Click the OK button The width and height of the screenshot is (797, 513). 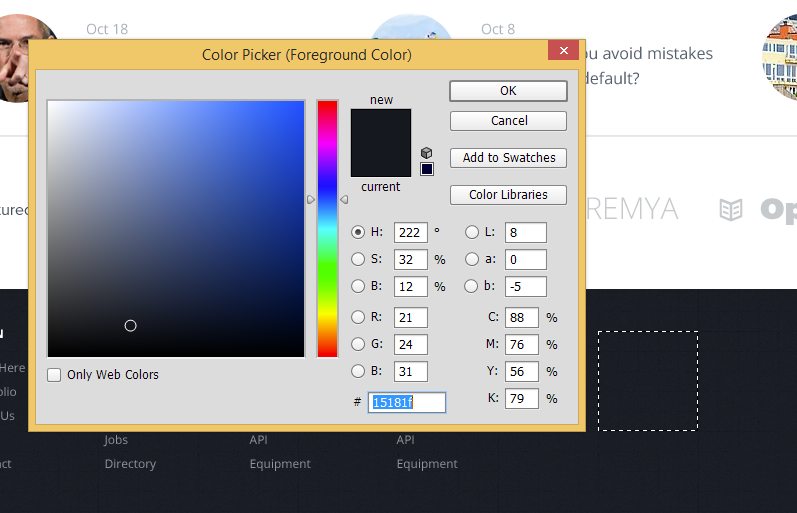[508, 91]
